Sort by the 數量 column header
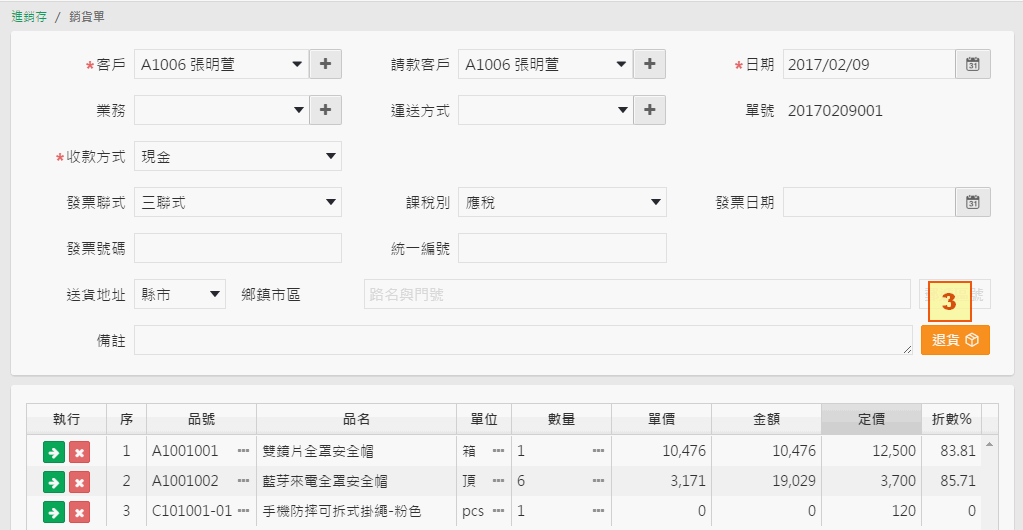This screenshot has width=1023, height=530. [x=561, y=419]
